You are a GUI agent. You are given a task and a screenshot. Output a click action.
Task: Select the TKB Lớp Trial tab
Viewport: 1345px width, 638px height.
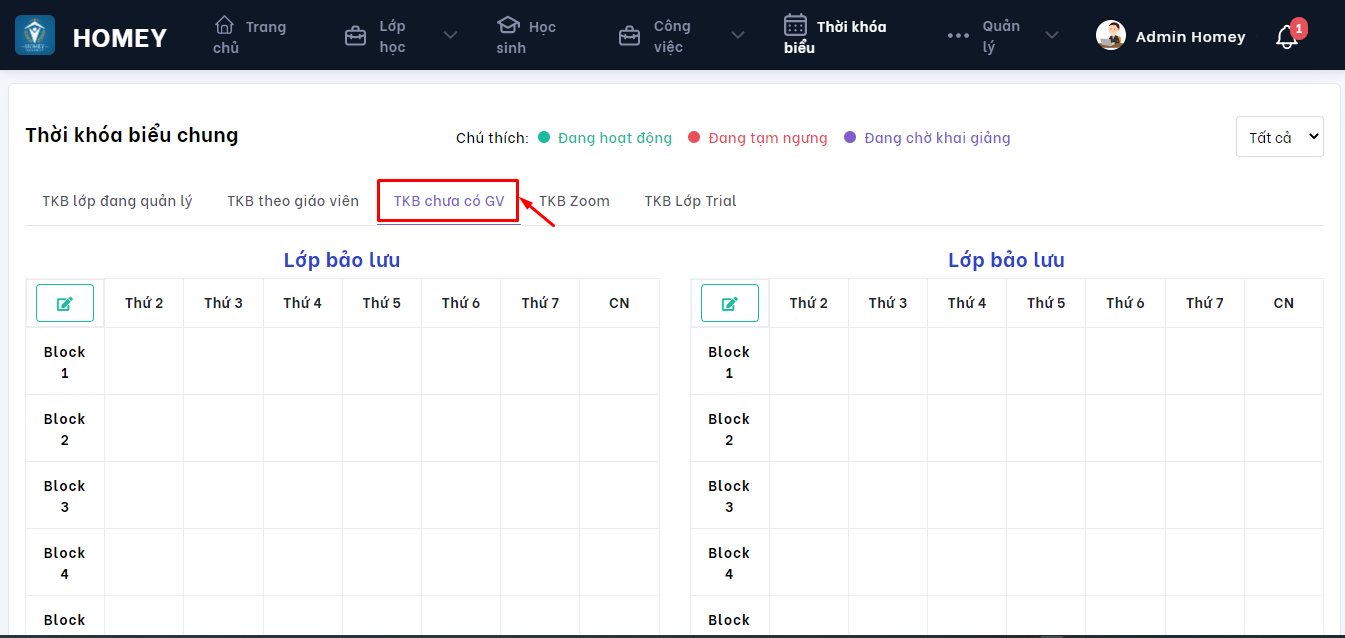point(690,201)
